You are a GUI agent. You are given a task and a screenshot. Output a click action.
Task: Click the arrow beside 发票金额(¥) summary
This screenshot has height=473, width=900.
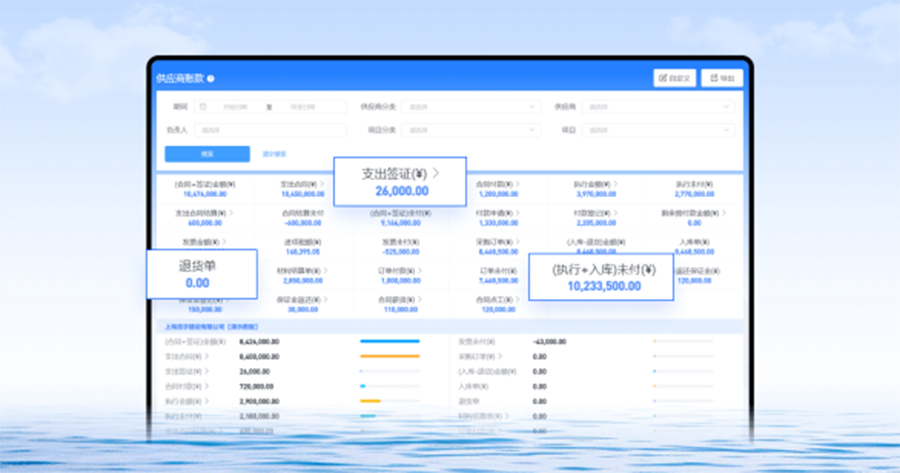(x=224, y=241)
